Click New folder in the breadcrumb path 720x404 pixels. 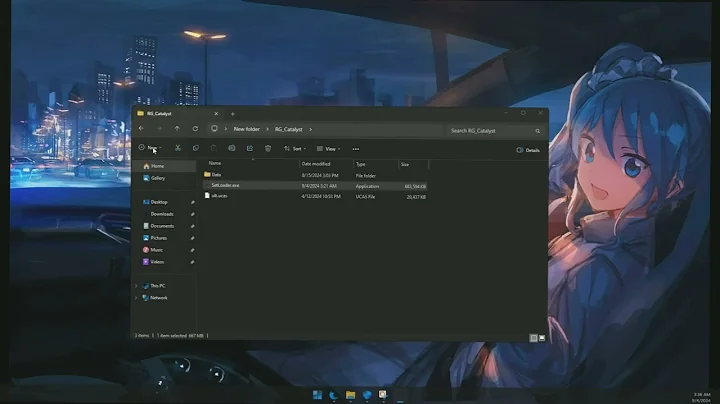(247, 129)
